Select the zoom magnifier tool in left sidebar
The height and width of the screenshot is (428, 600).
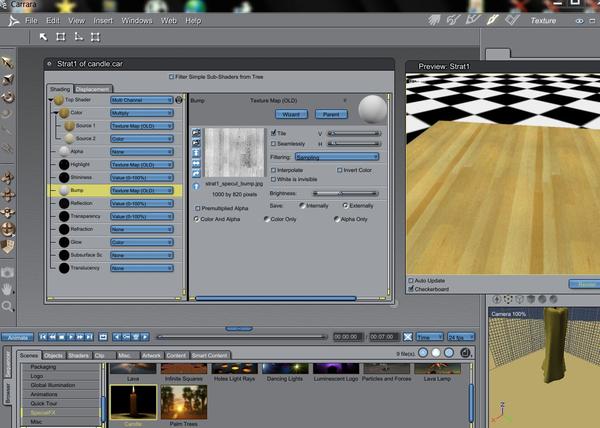(x=7, y=306)
